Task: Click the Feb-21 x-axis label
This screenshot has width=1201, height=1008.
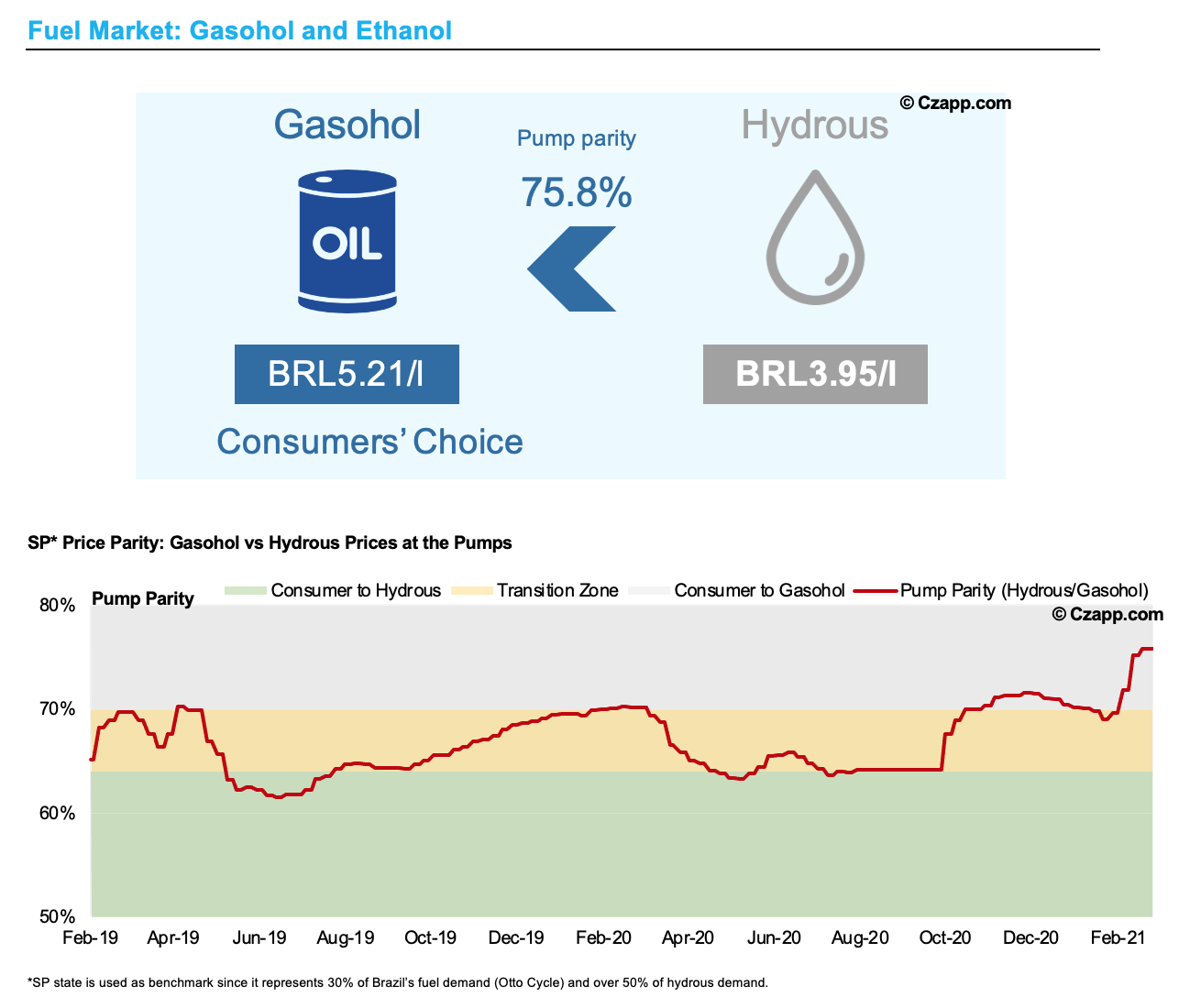Action: (x=1118, y=938)
